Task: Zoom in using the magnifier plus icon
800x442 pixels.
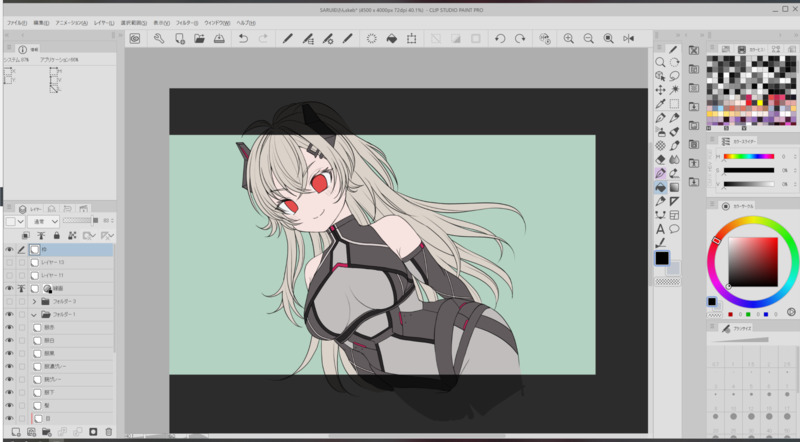Action: click(568, 39)
